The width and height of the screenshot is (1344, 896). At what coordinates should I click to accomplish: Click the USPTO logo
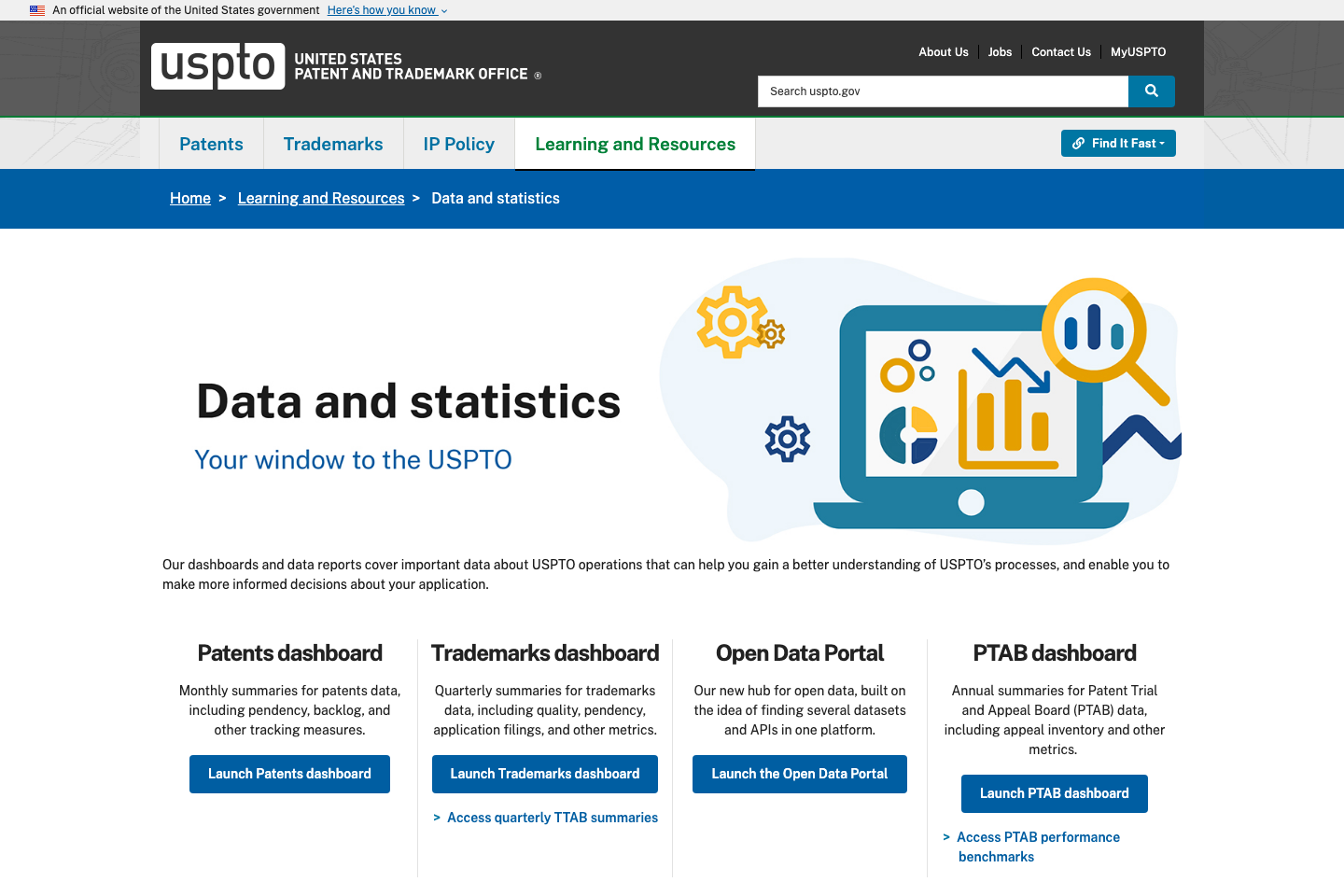[217, 65]
